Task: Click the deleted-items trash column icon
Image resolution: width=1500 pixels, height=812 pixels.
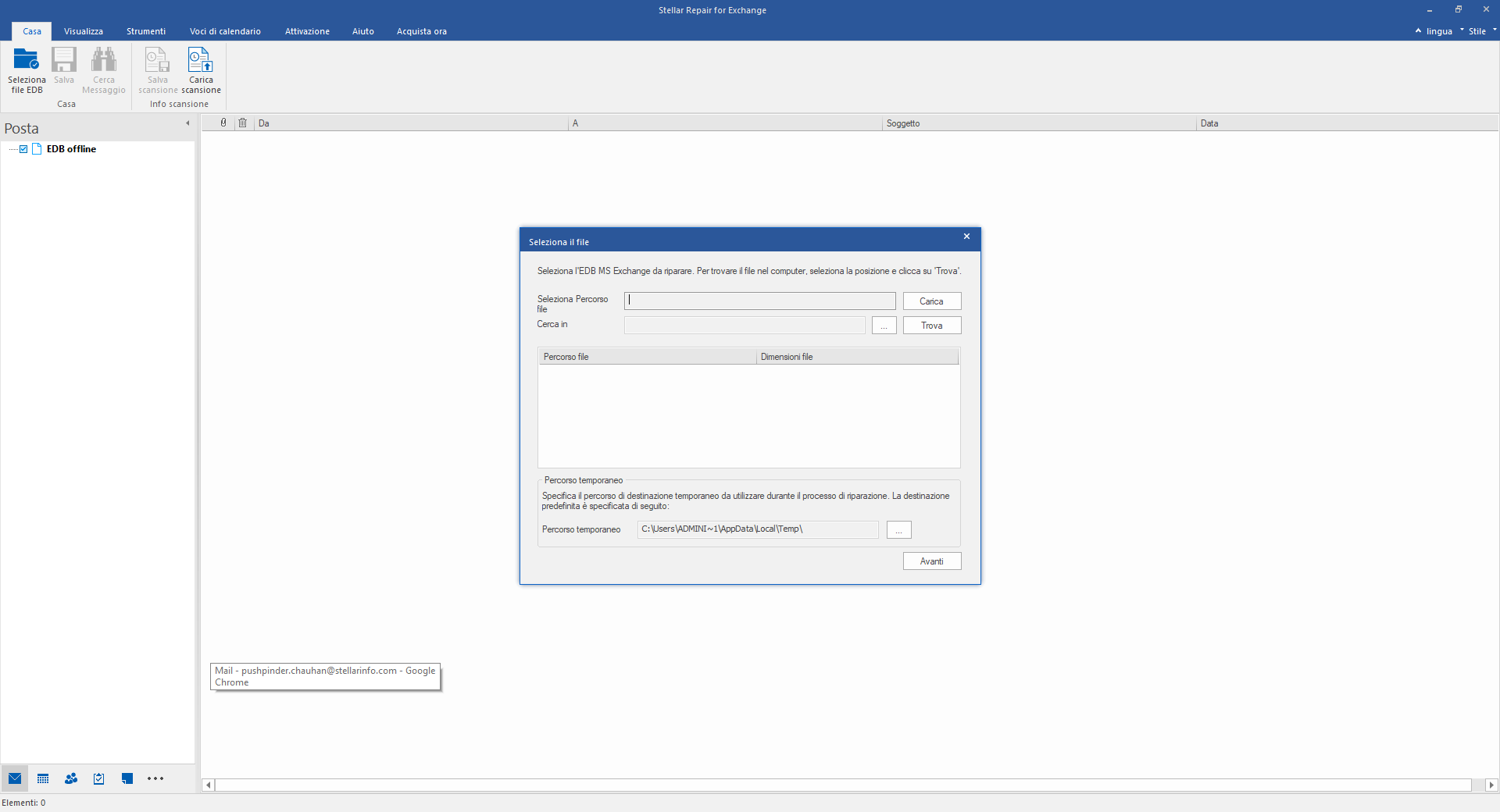Action: tap(243, 123)
